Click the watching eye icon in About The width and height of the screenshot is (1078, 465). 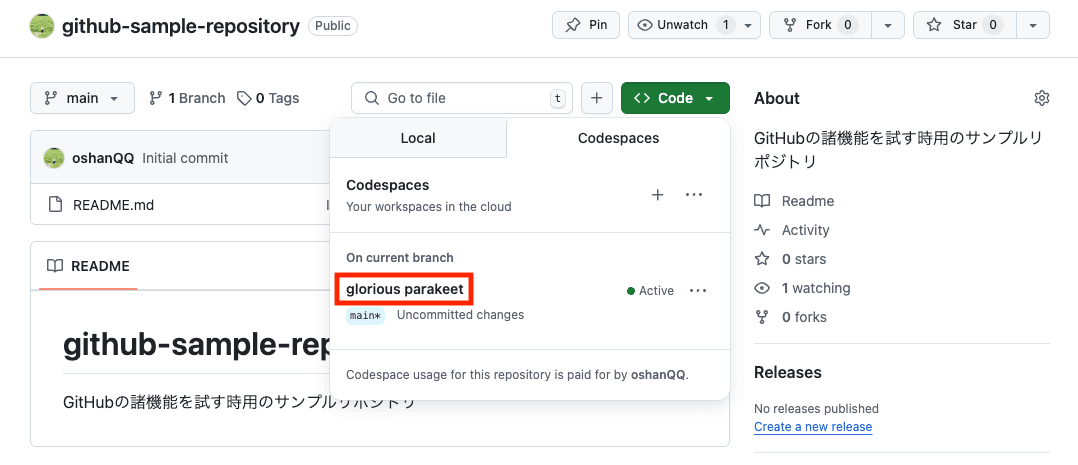point(762,288)
